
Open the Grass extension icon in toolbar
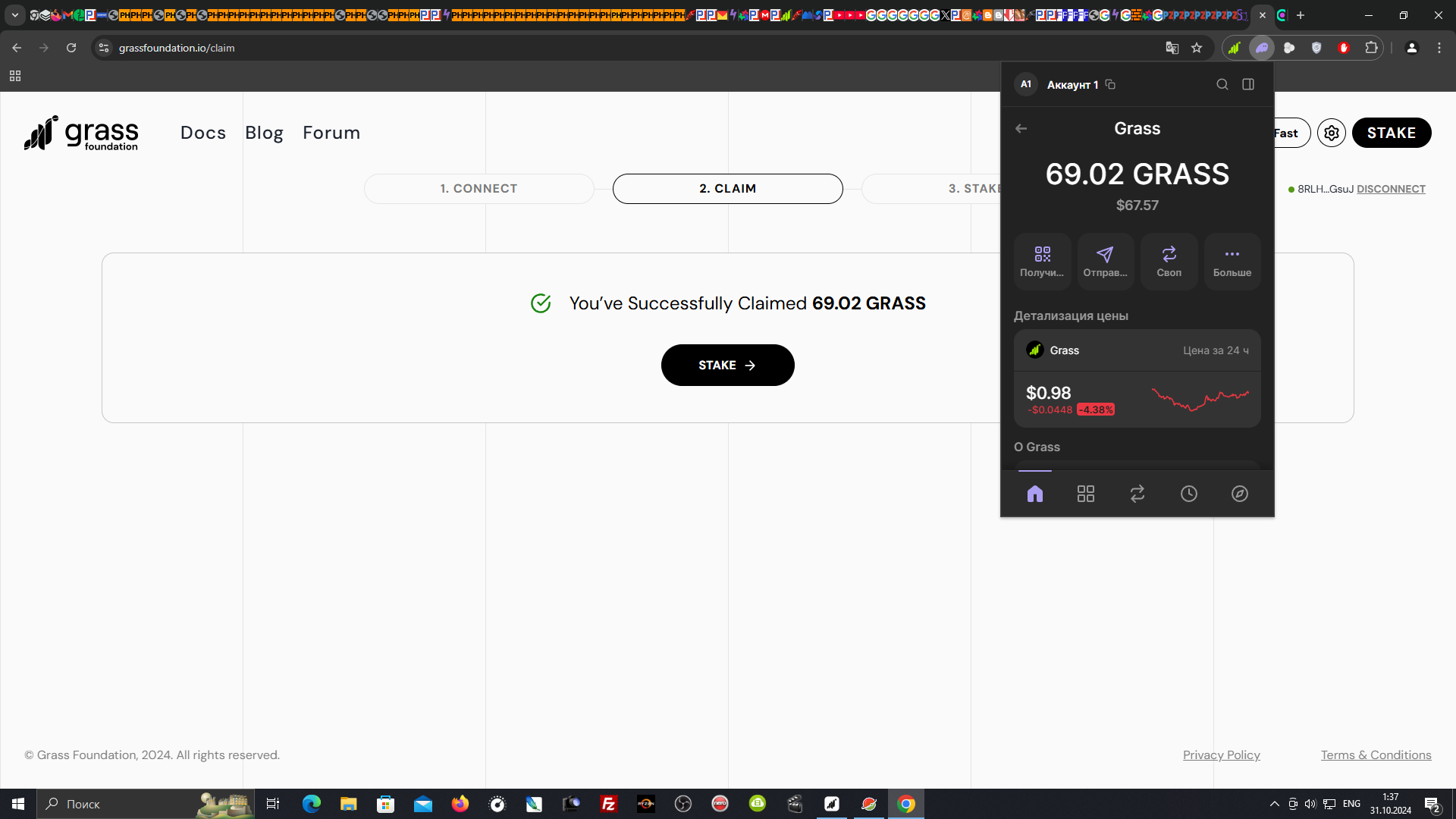coord(1234,48)
